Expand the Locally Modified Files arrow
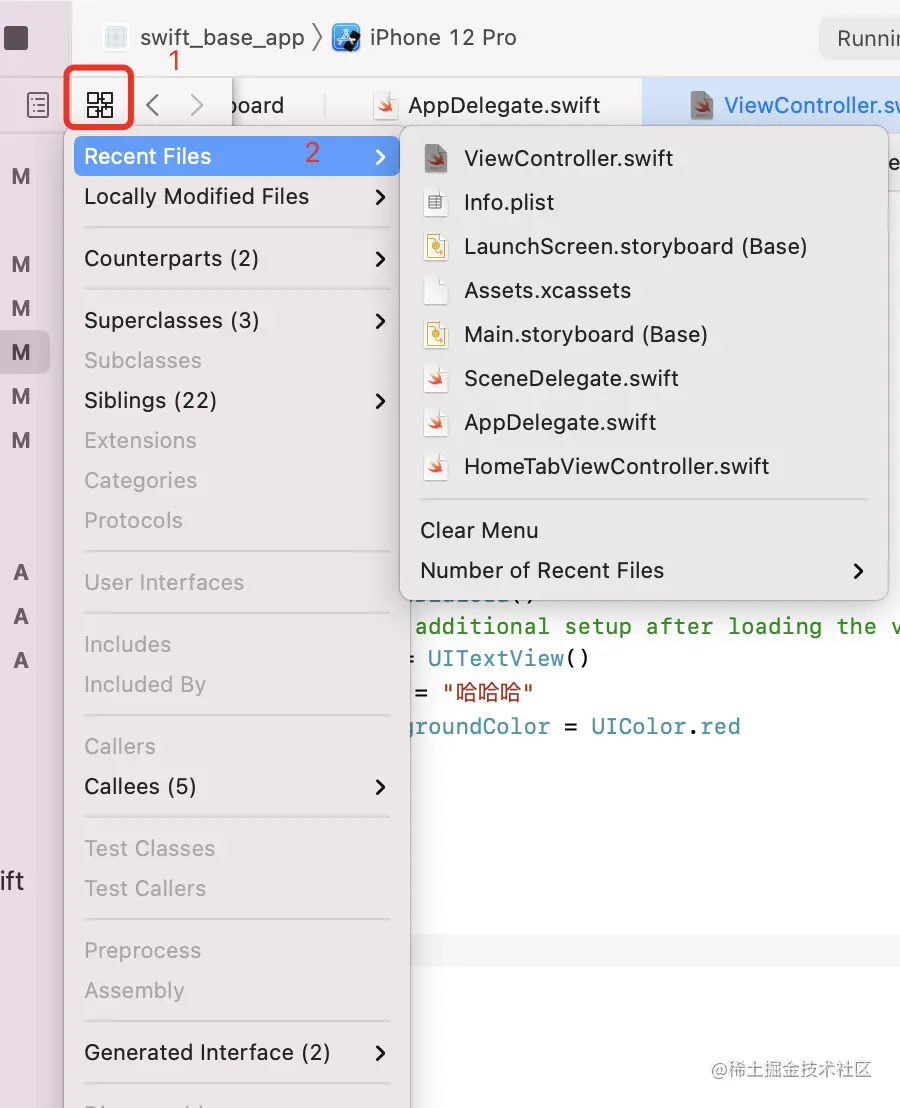Image resolution: width=900 pixels, height=1108 pixels. coord(381,197)
